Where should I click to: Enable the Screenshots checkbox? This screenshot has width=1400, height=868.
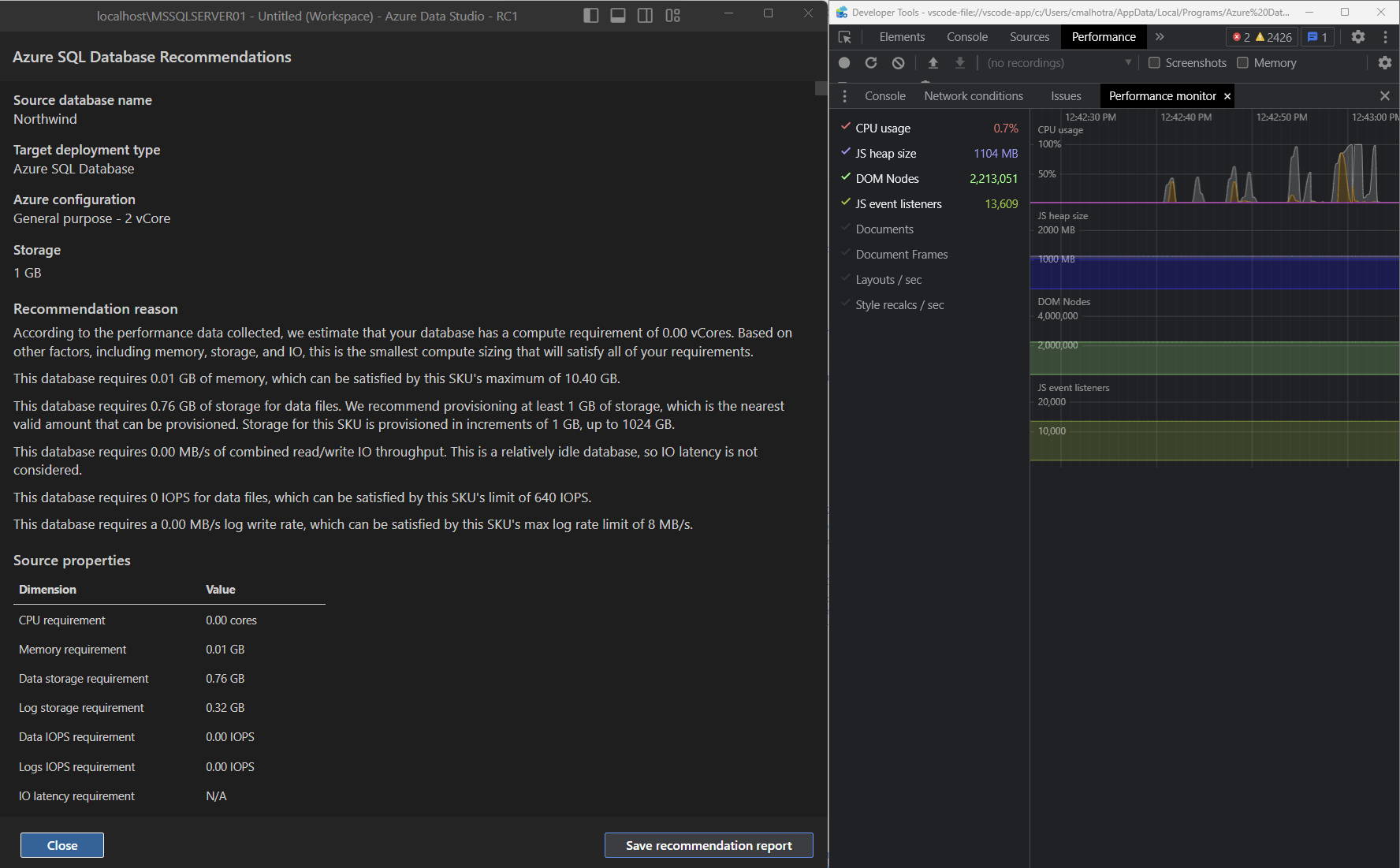[x=1154, y=63]
